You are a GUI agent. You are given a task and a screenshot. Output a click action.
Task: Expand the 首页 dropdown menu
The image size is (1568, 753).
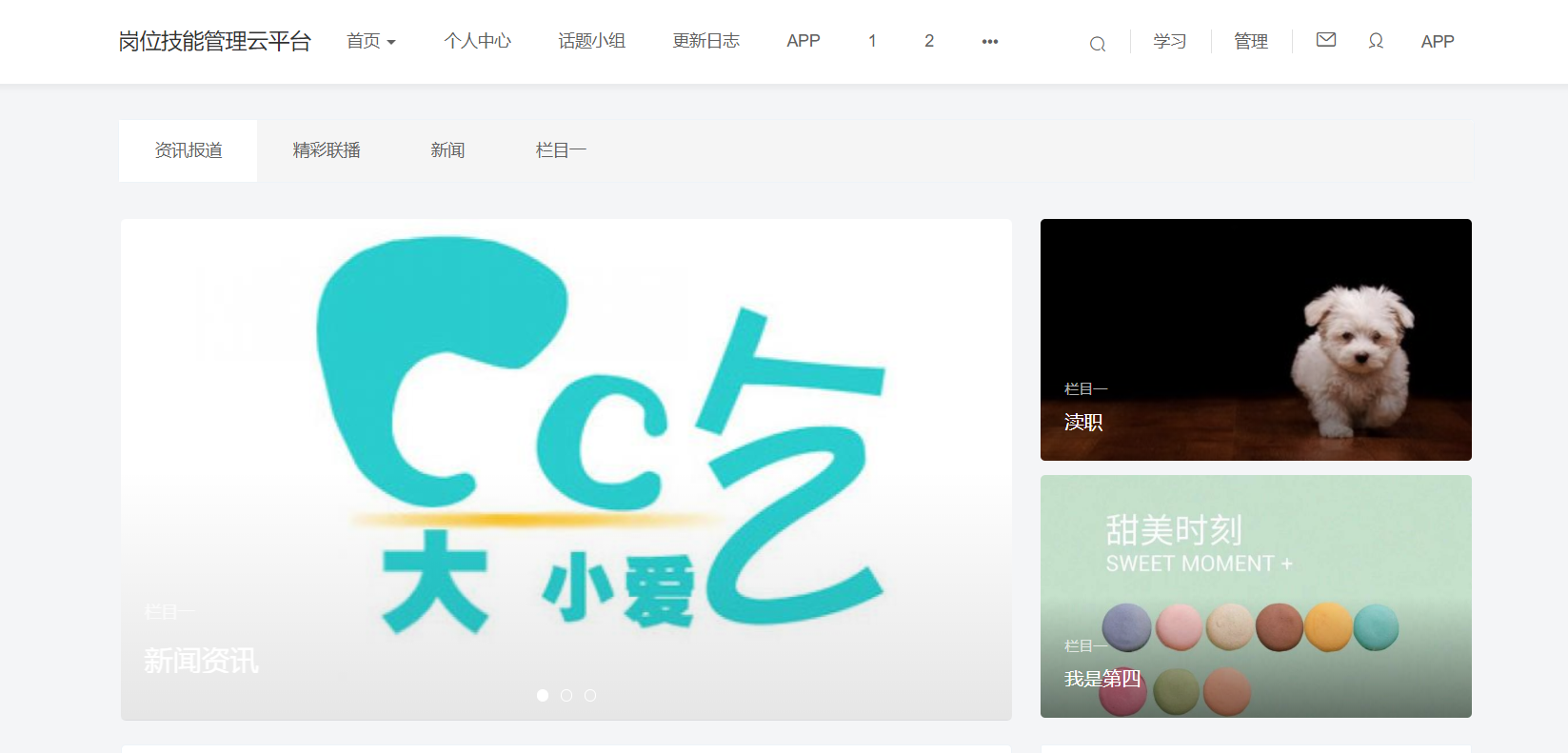(370, 42)
